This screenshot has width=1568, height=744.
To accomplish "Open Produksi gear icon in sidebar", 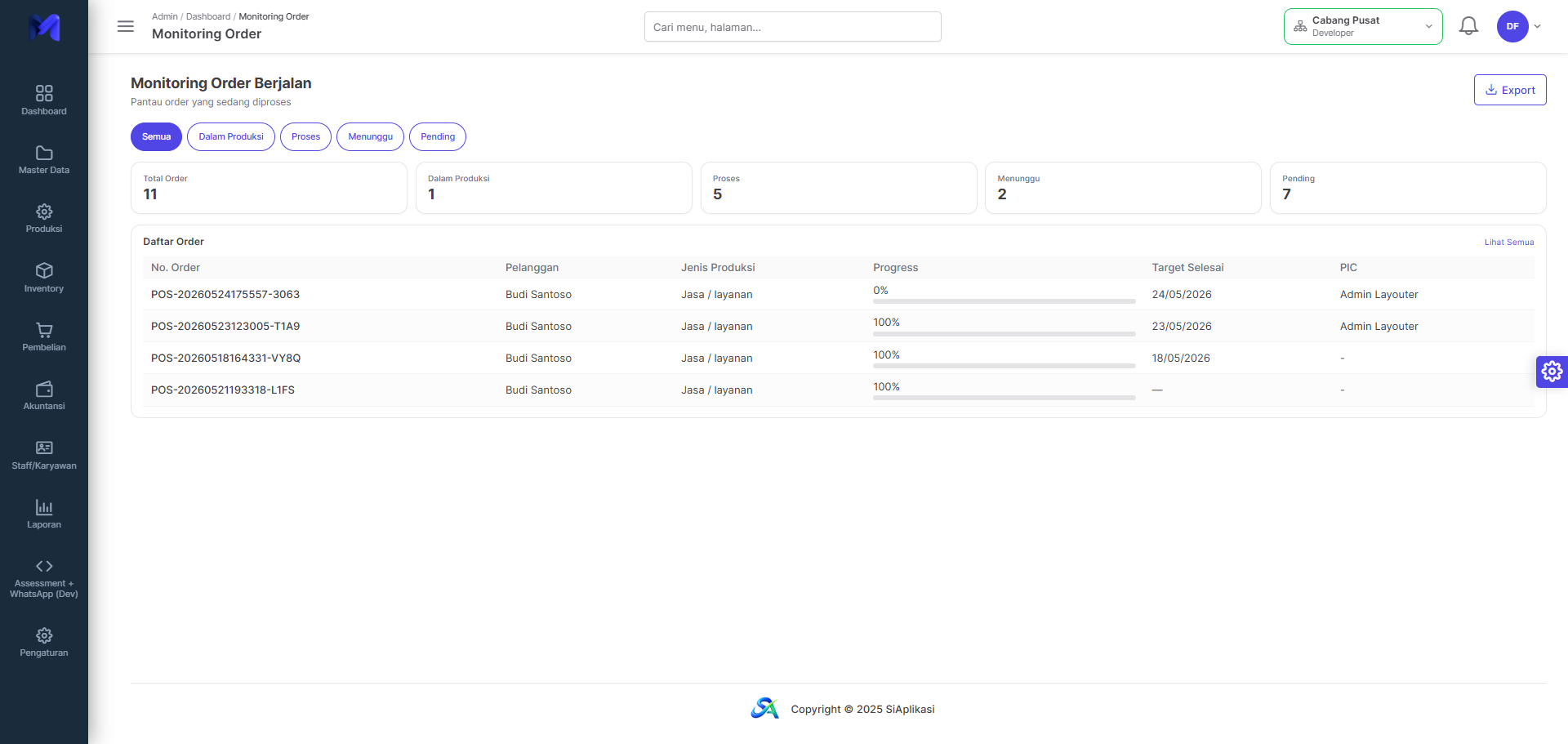I will click(x=44, y=212).
